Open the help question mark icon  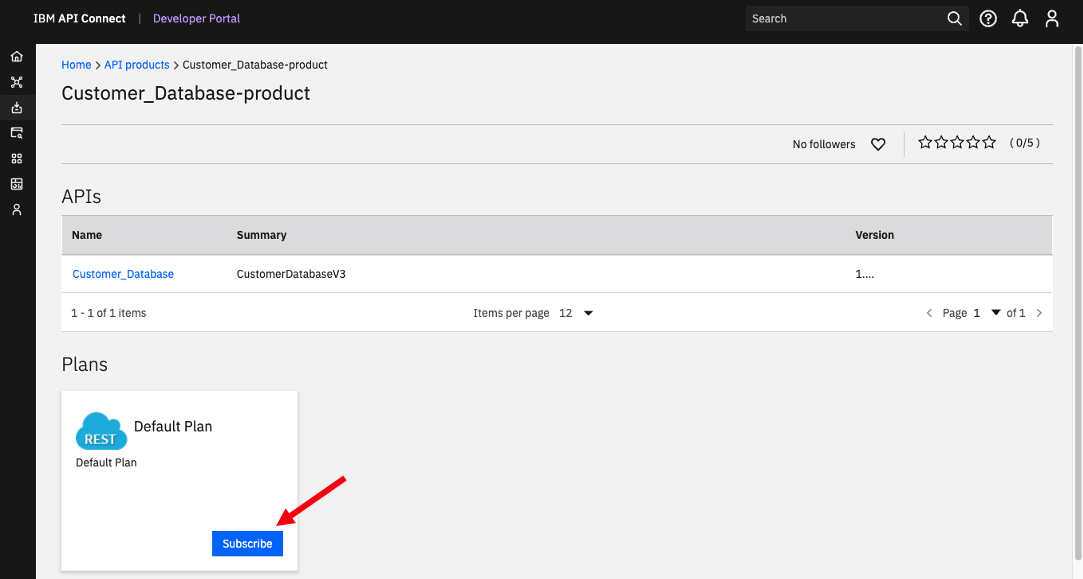pos(988,19)
